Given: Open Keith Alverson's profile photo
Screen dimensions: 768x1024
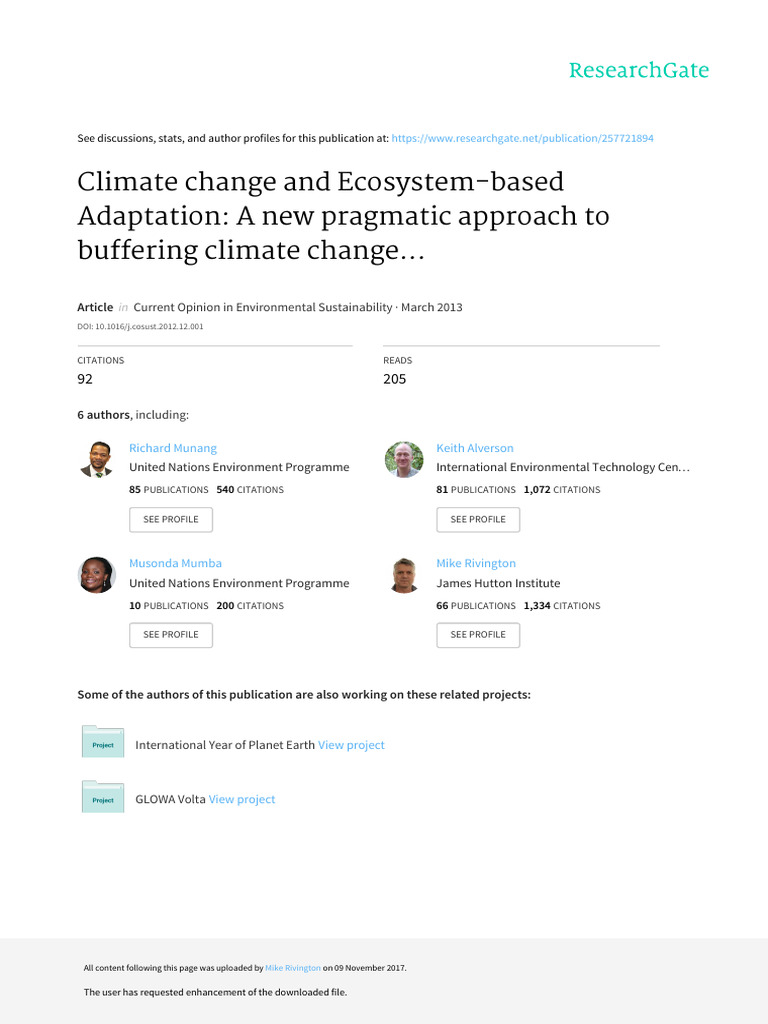Looking at the screenshot, I should pos(404,459).
